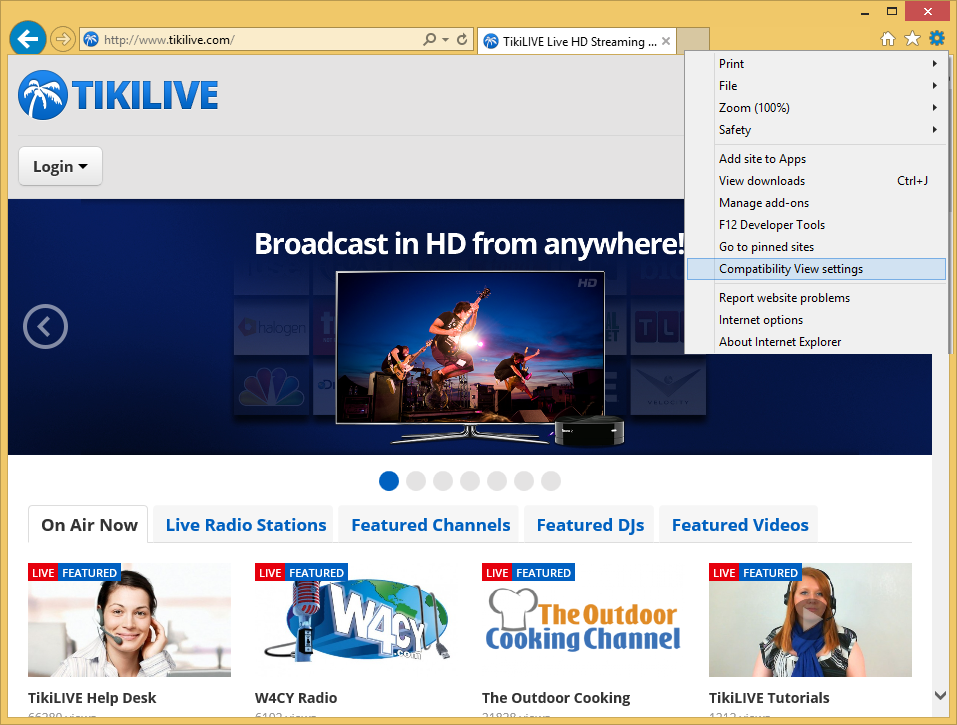Click The Outdoor Cooking title link
Screen dimensions: 957x725
[556, 698]
